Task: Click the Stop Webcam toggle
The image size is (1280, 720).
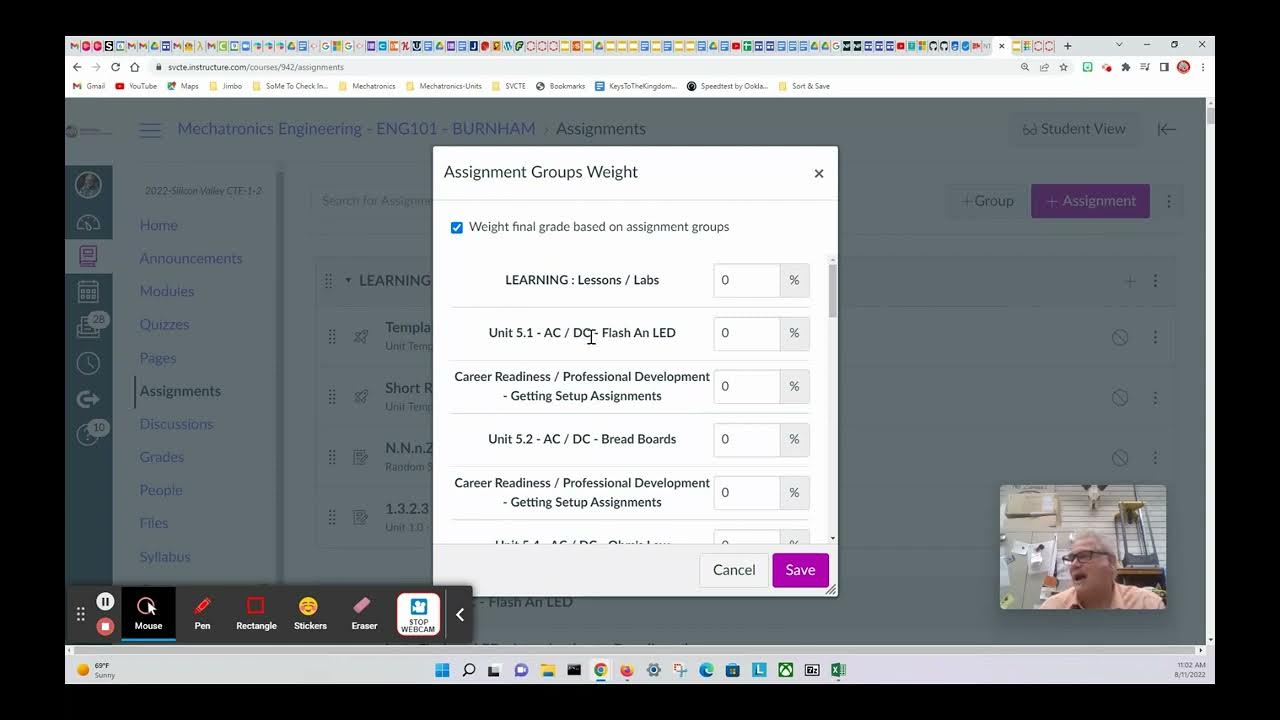Action: (418, 614)
